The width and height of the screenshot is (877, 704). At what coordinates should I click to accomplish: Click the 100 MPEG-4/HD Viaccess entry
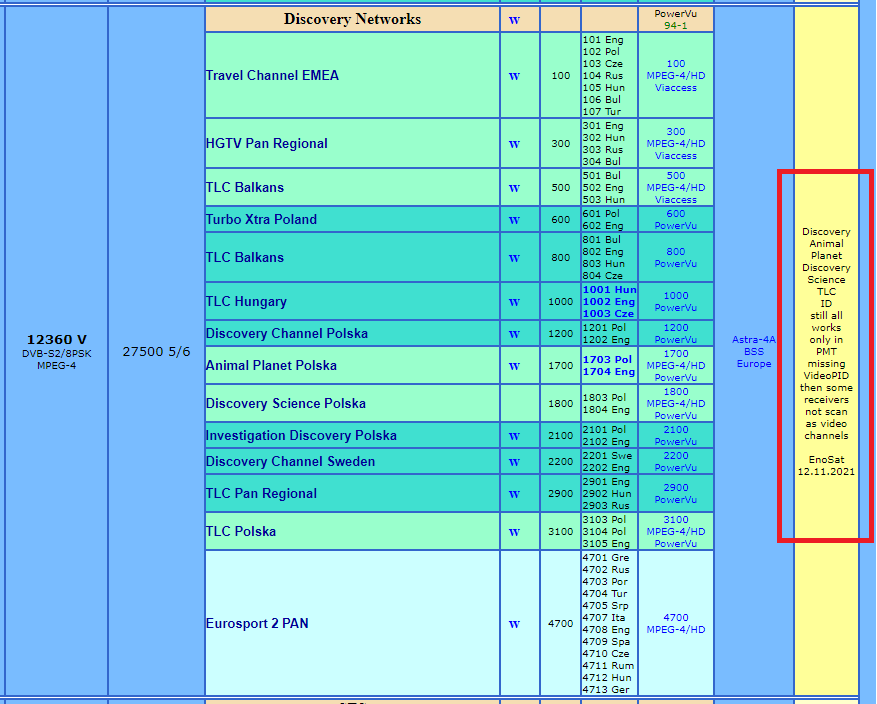click(676, 75)
